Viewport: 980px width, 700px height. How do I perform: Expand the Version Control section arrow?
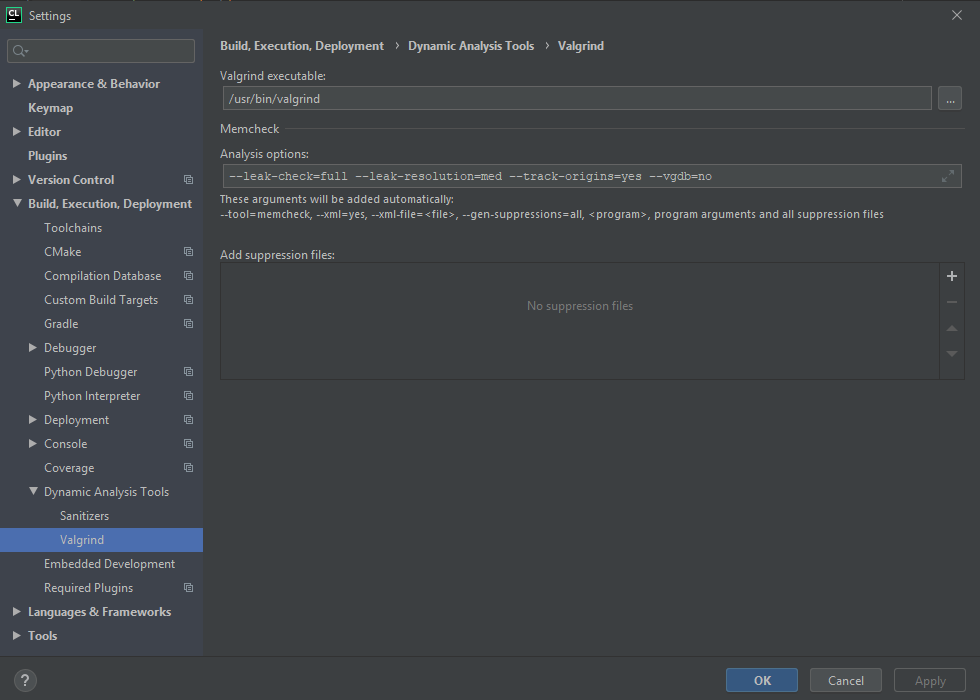coord(17,179)
